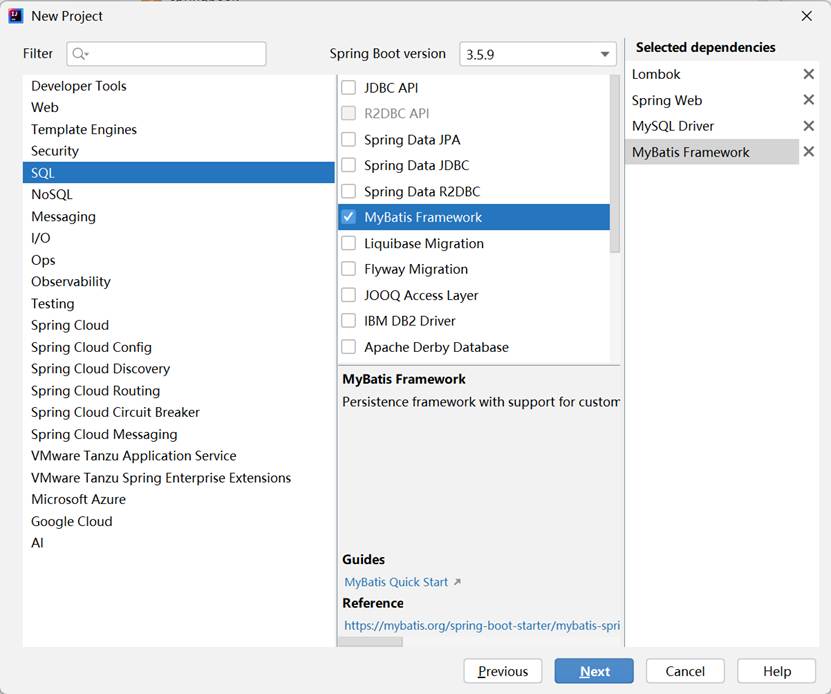Select the Spring Cloud Routing category
The height and width of the screenshot is (694, 831).
coord(179,391)
